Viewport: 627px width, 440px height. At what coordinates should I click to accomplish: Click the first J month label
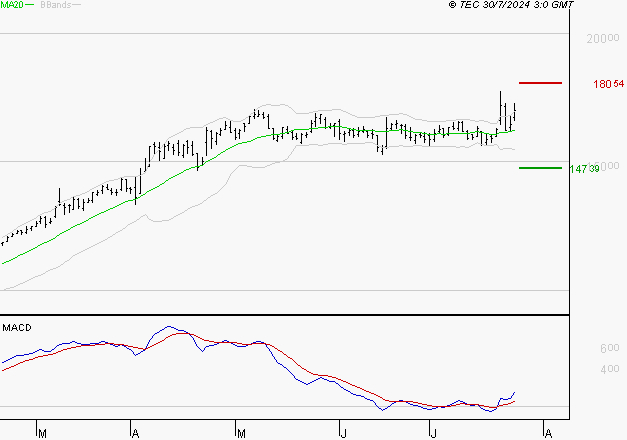[343, 434]
